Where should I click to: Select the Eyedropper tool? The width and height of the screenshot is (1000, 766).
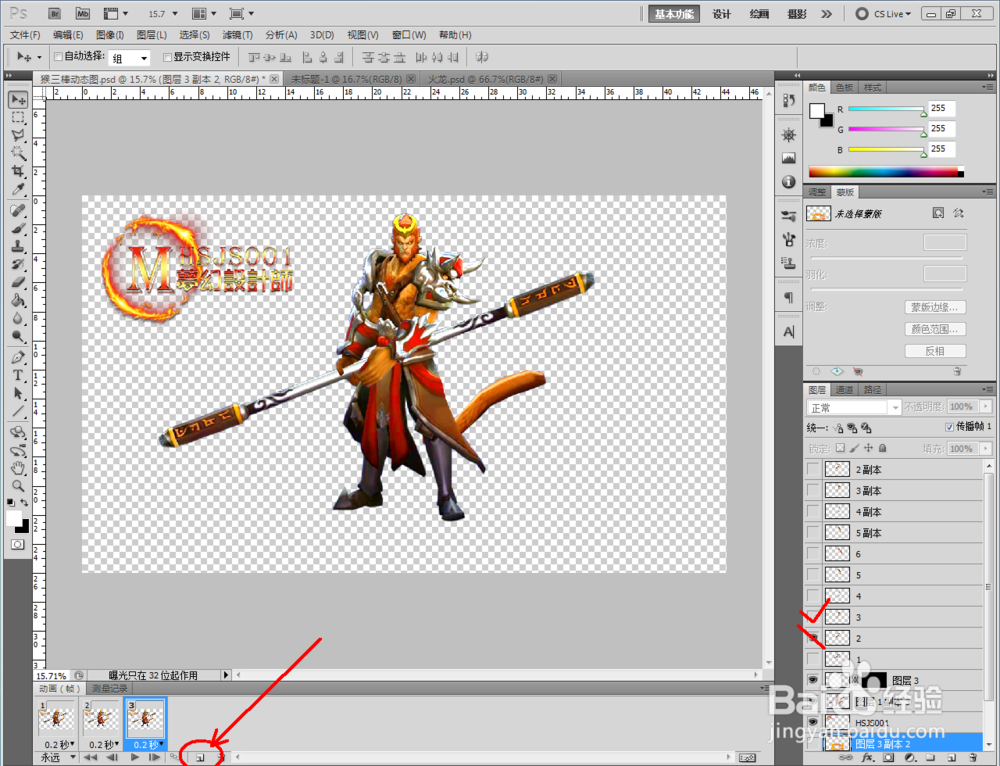point(18,189)
